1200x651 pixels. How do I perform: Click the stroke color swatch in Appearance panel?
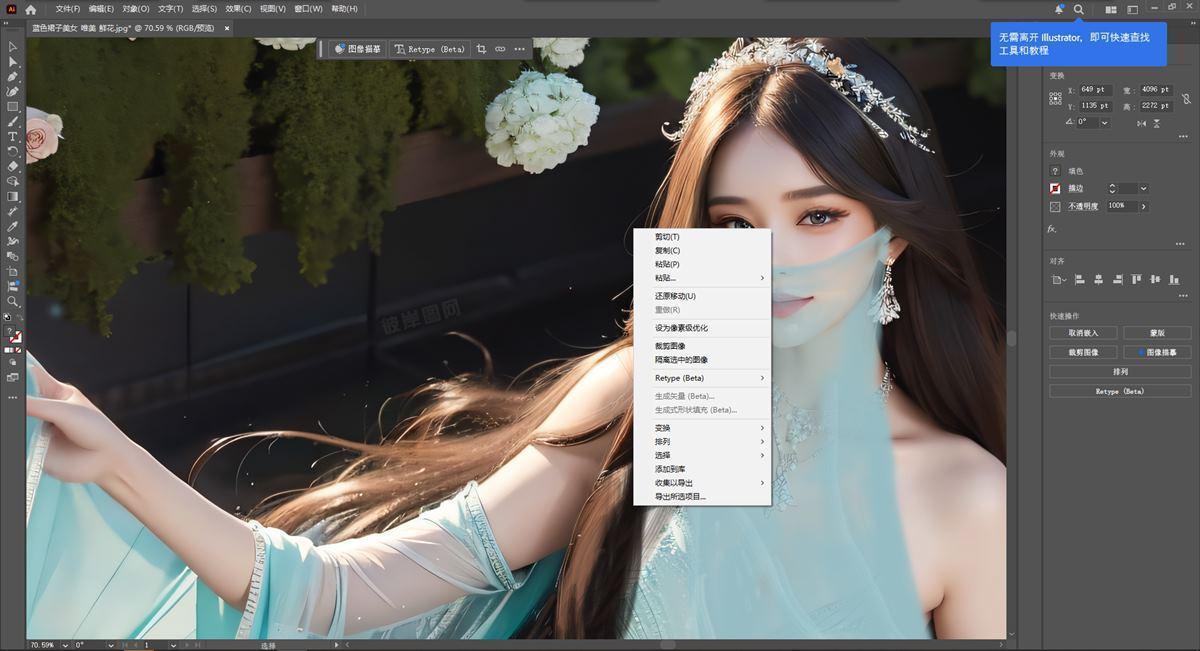[1055, 188]
